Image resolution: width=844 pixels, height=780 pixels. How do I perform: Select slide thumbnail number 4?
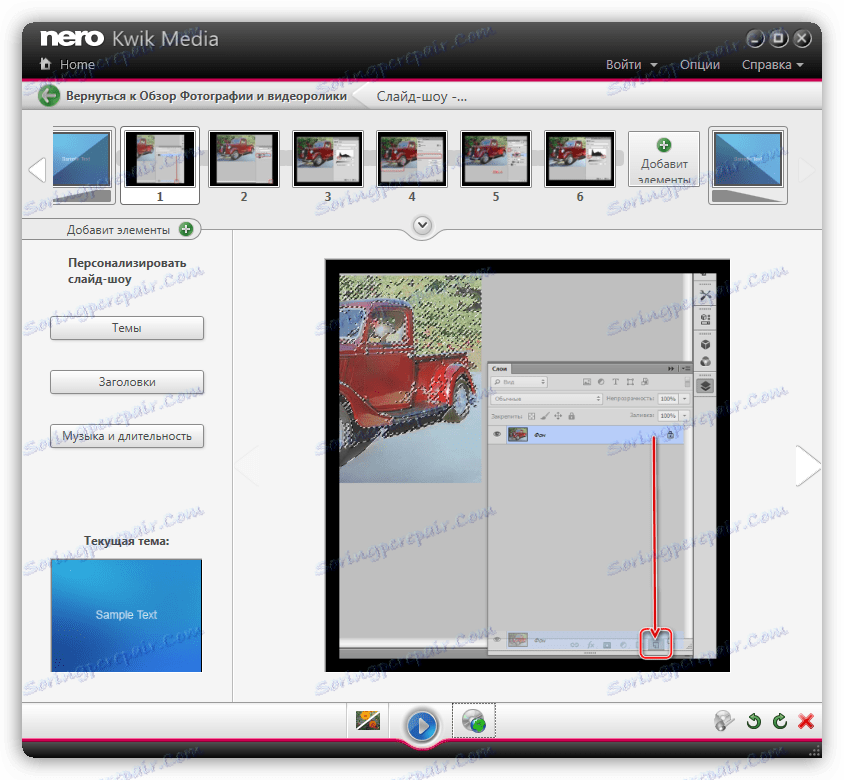pos(412,158)
